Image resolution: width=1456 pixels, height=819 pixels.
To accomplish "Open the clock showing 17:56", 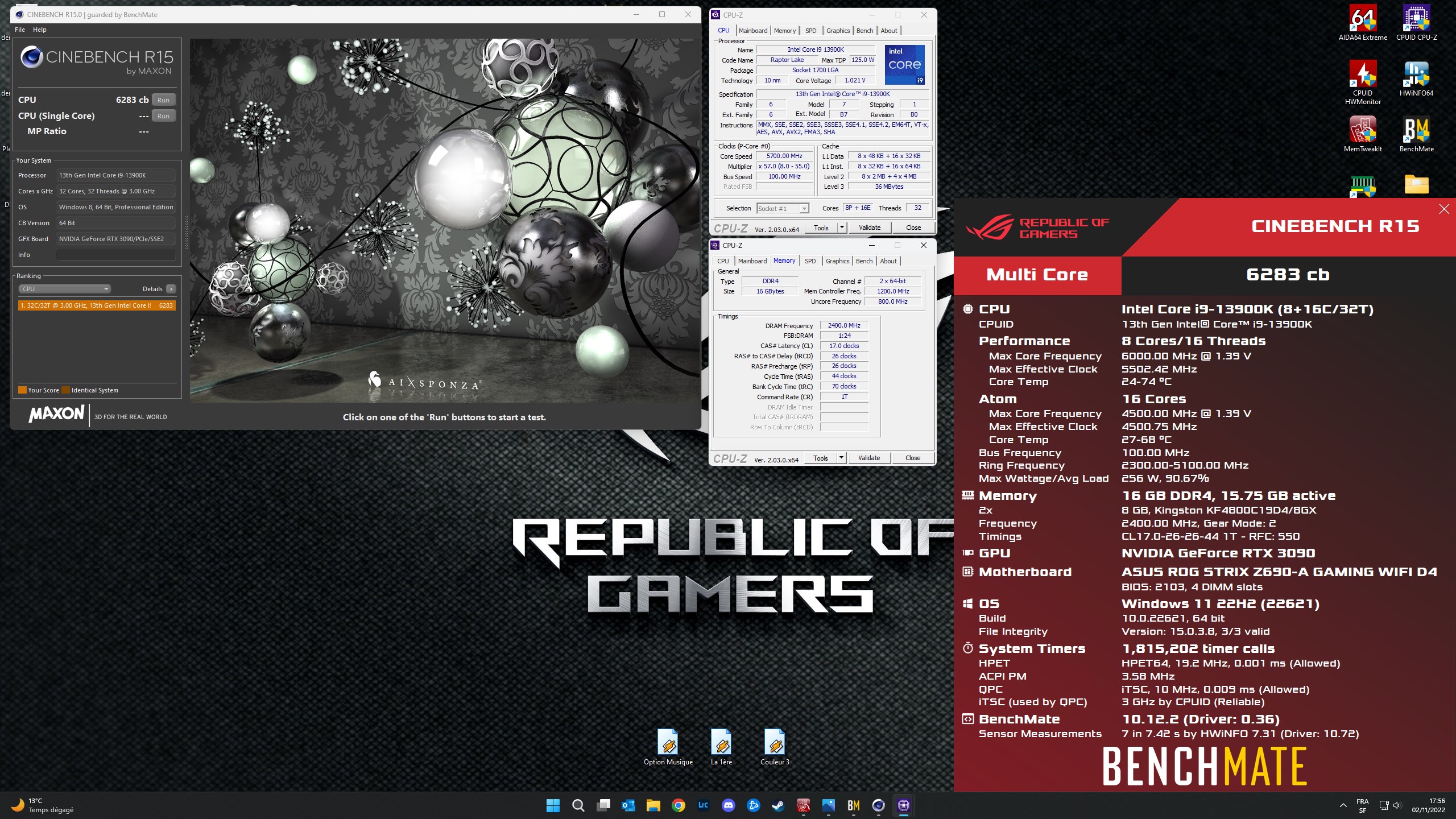I will [1428, 805].
